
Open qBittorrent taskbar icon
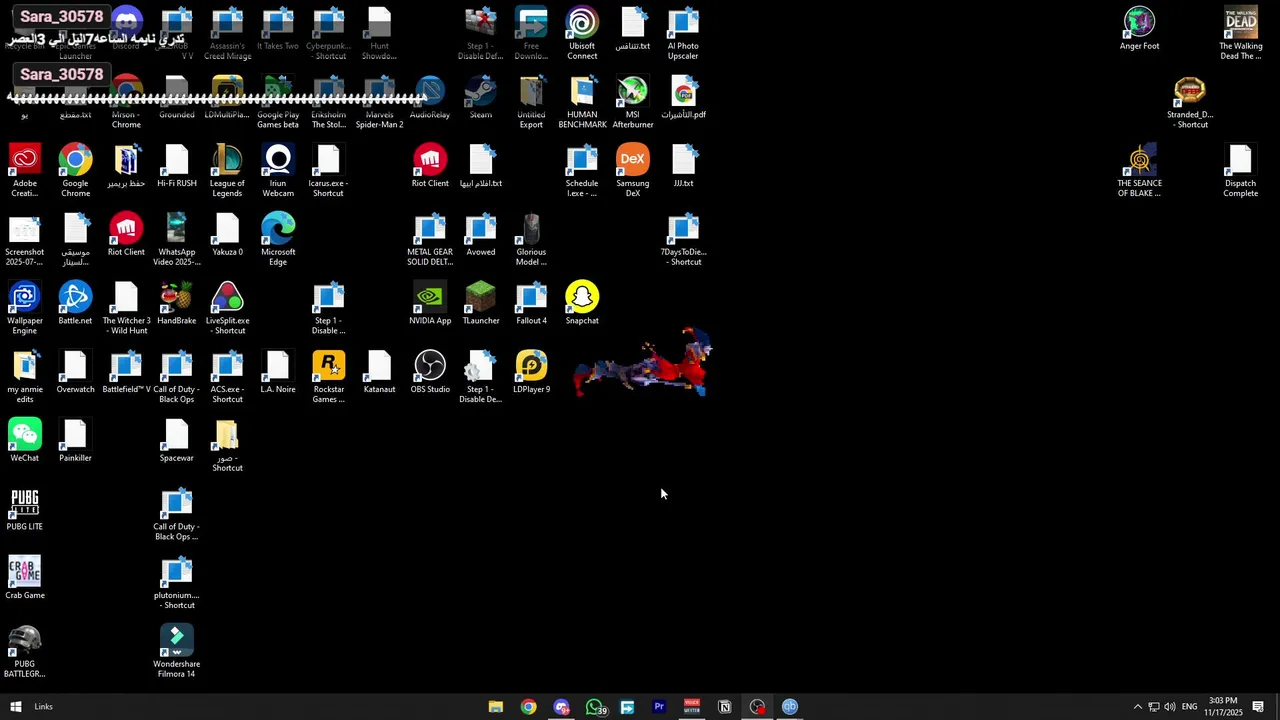click(x=790, y=707)
